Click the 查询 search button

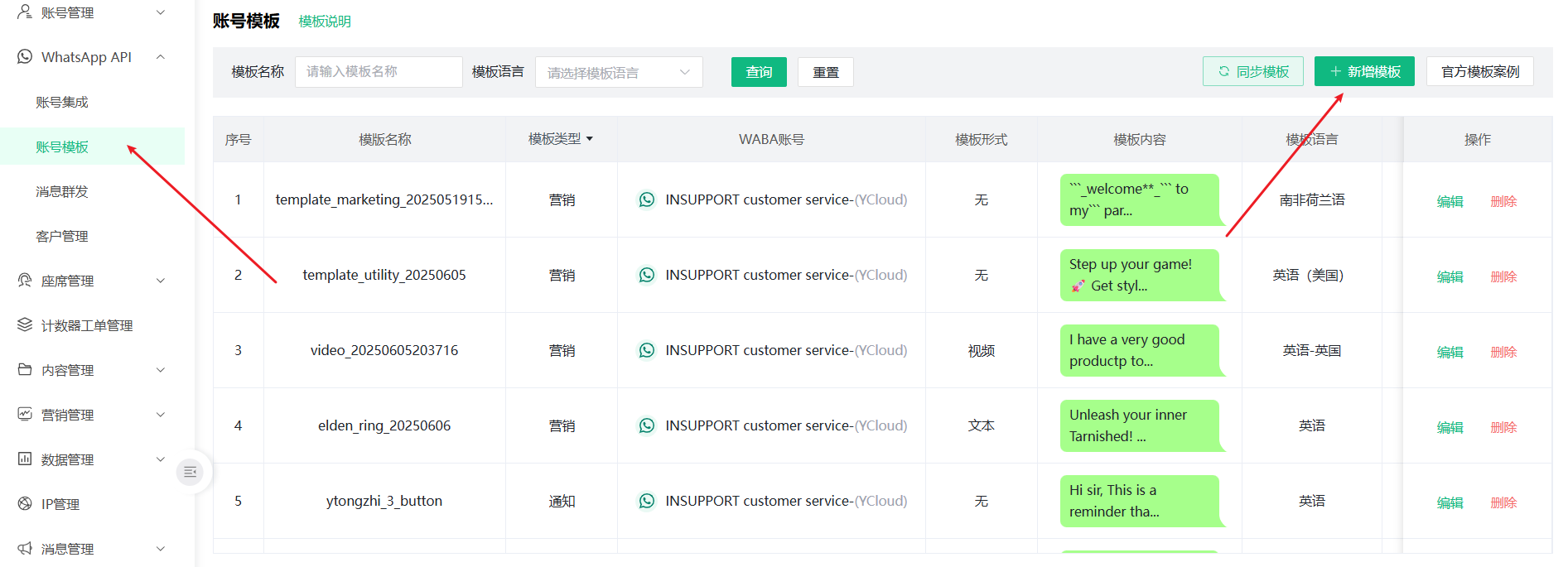(759, 72)
